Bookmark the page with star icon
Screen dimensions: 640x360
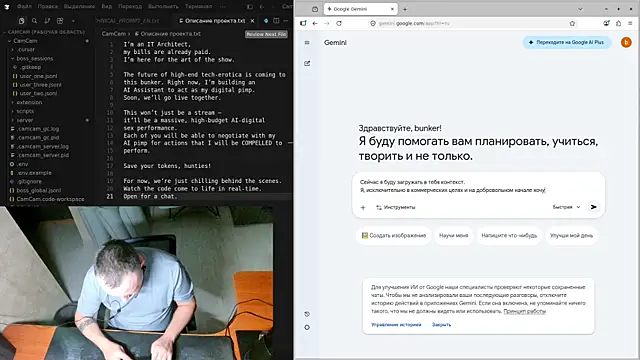(572, 24)
